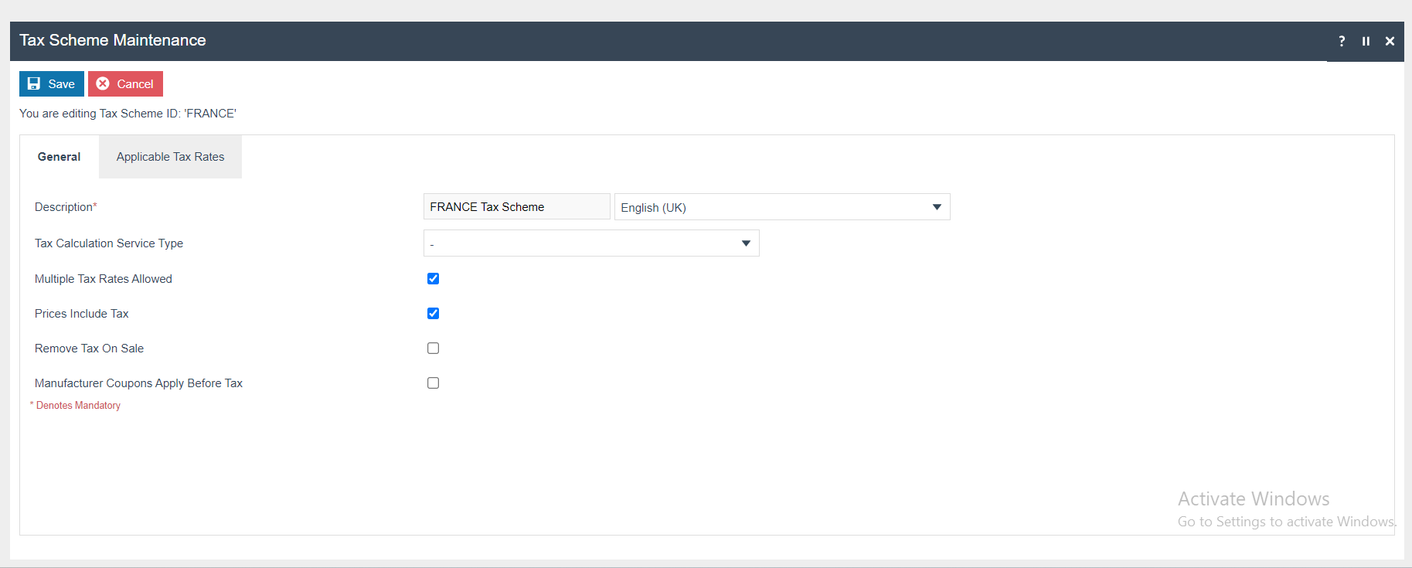Click the red X icon on Cancel
The height and width of the screenshot is (568, 1412).
[102, 84]
